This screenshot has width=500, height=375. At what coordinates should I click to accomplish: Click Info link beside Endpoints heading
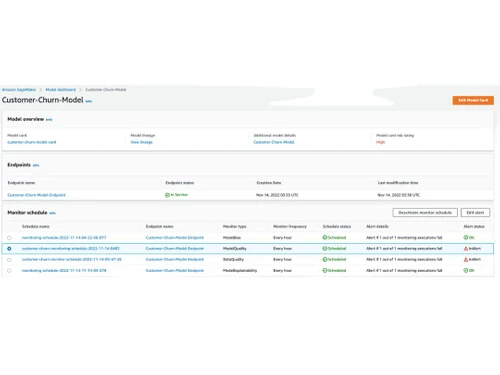(x=36, y=165)
